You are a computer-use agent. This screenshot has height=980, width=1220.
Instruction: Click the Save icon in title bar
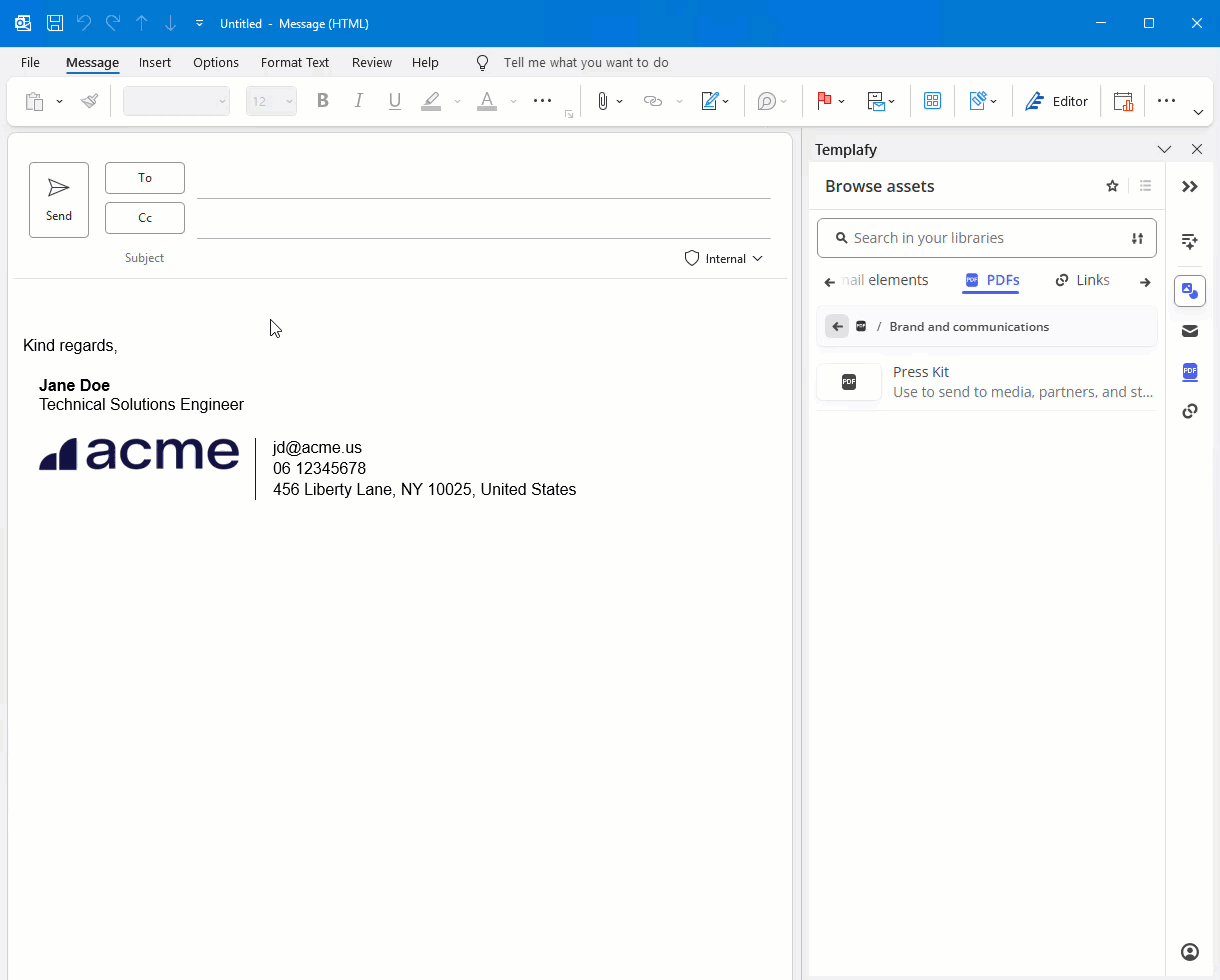[x=55, y=23]
